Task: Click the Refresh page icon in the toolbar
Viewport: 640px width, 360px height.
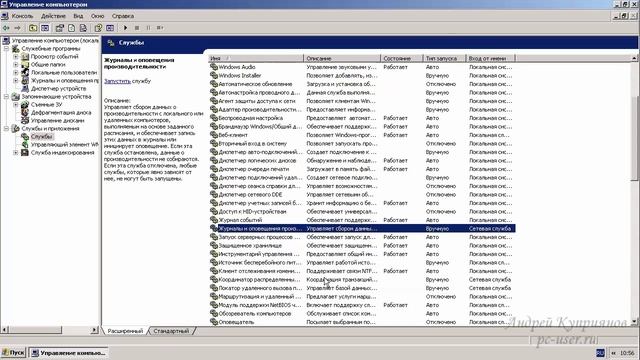Action: point(71,28)
